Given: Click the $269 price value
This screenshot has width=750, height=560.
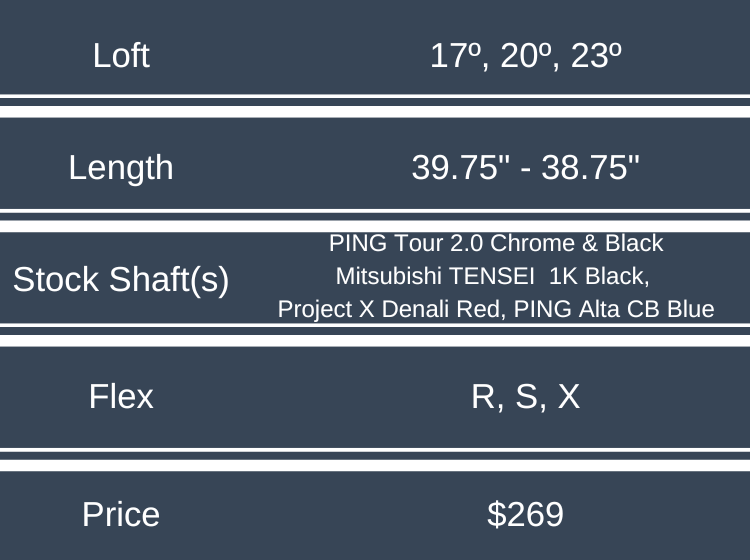Looking at the screenshot, I should pos(526,514).
